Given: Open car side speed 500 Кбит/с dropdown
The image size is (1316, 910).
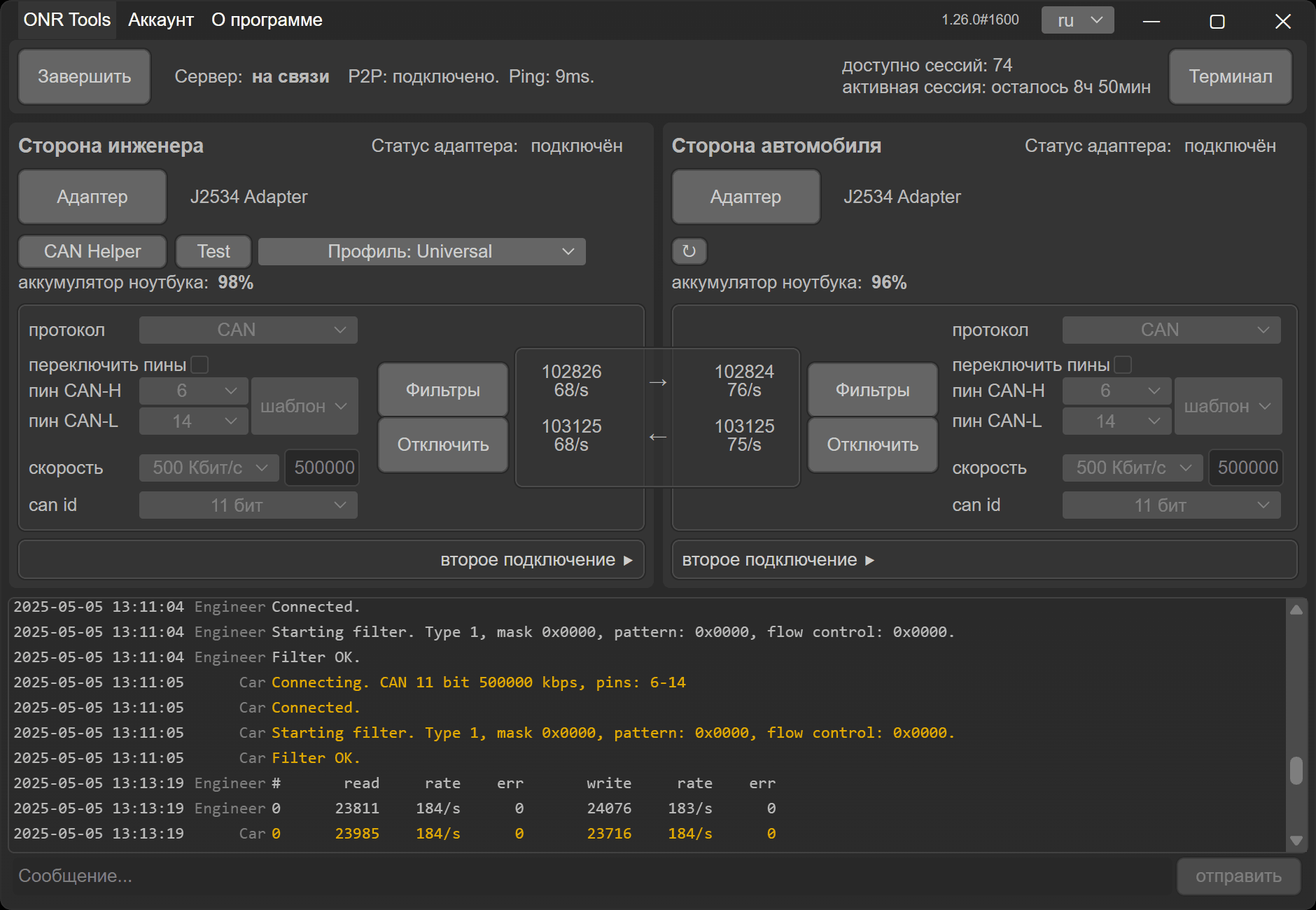Looking at the screenshot, I should 1133,468.
